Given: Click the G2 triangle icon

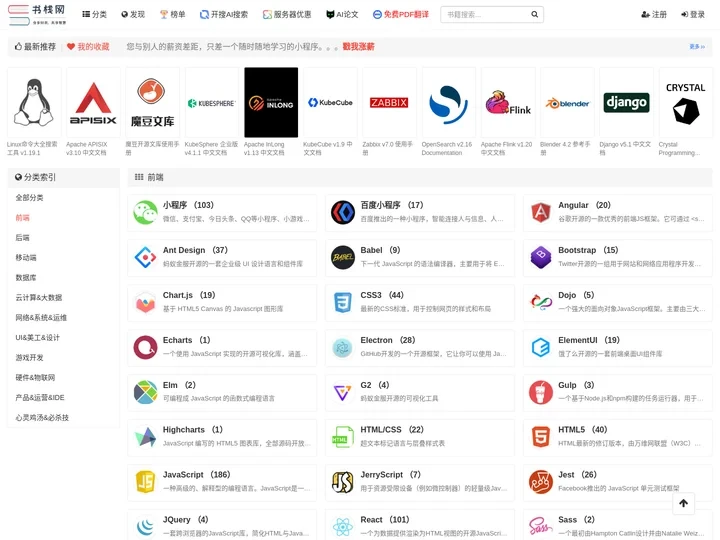Looking at the screenshot, I should (x=343, y=393).
